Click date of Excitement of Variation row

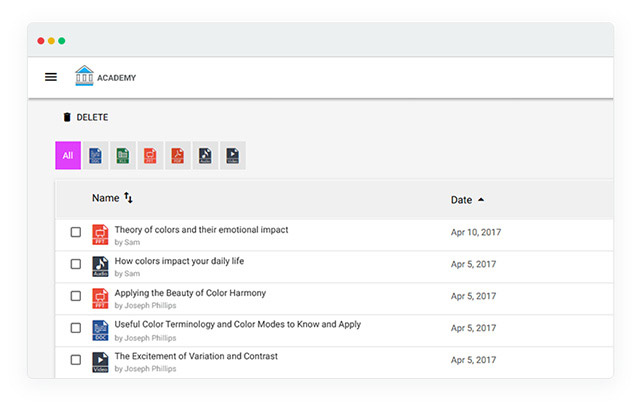(473, 360)
